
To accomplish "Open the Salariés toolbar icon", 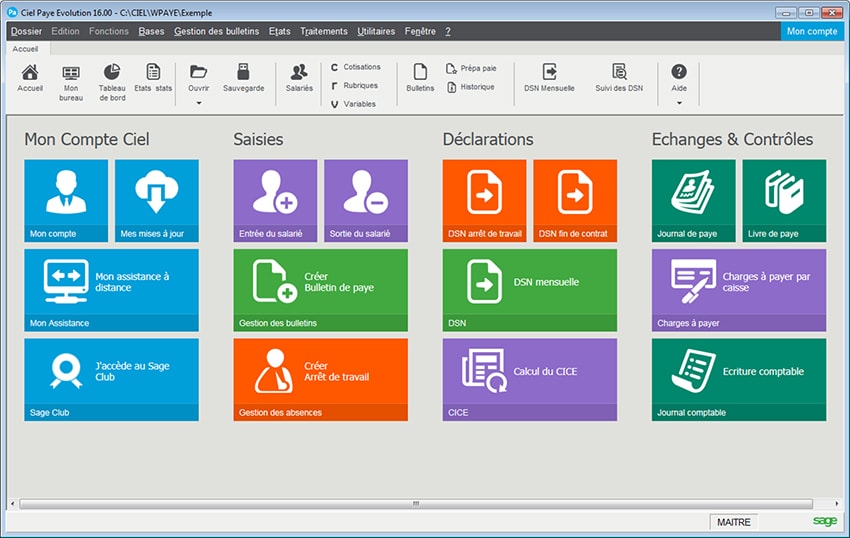I will pos(299,78).
